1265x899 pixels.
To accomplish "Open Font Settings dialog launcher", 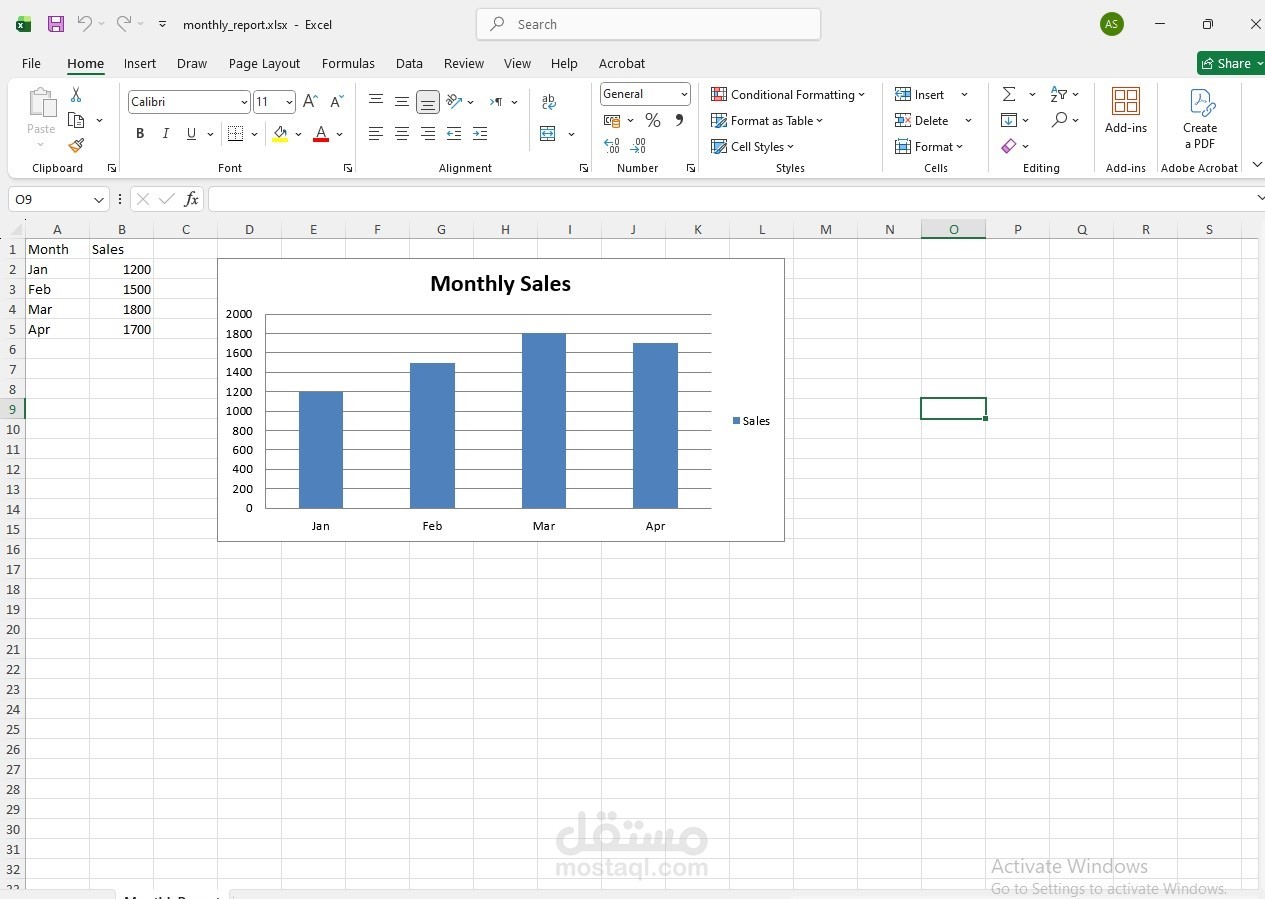I will tap(347, 168).
